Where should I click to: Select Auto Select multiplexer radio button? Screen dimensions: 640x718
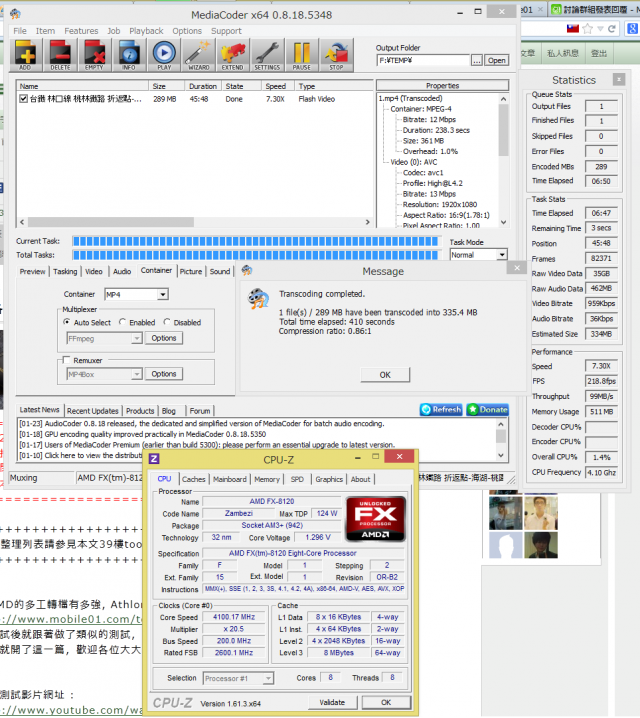pyautogui.click(x=67, y=322)
